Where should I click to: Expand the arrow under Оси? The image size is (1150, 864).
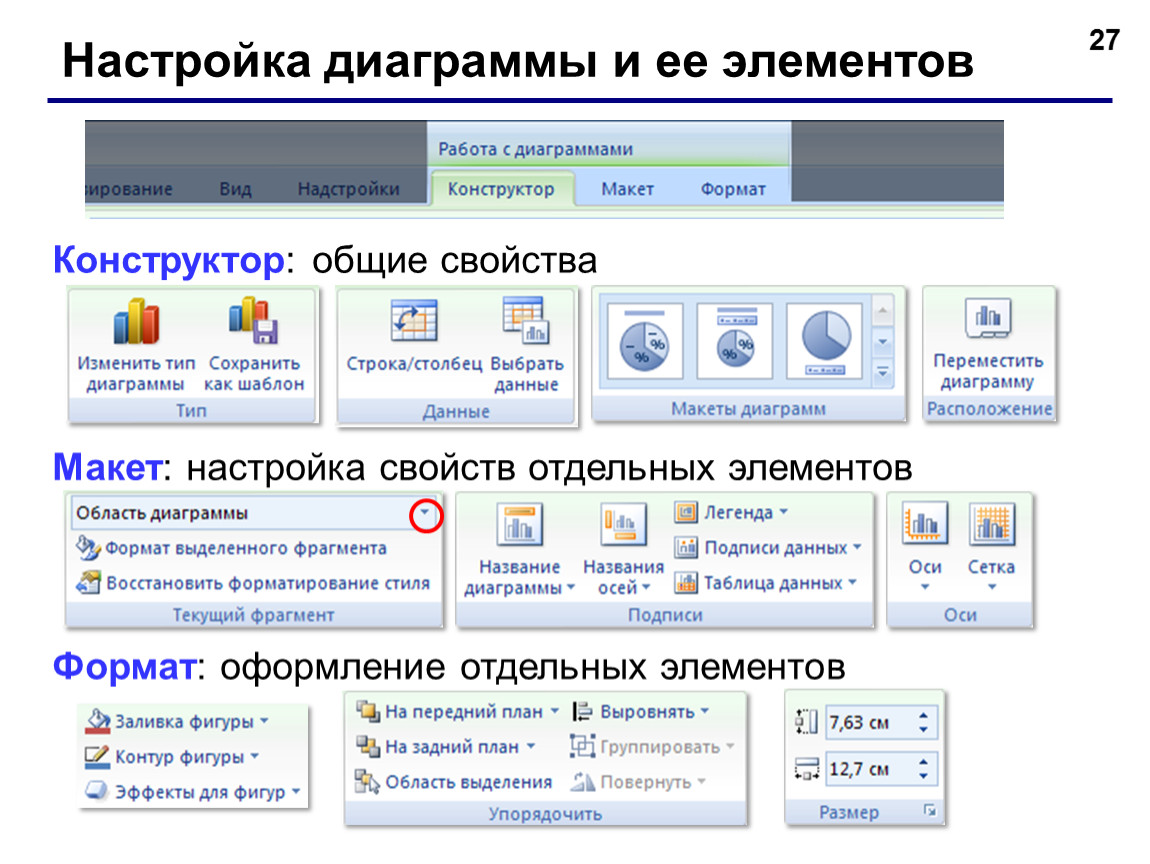925,586
